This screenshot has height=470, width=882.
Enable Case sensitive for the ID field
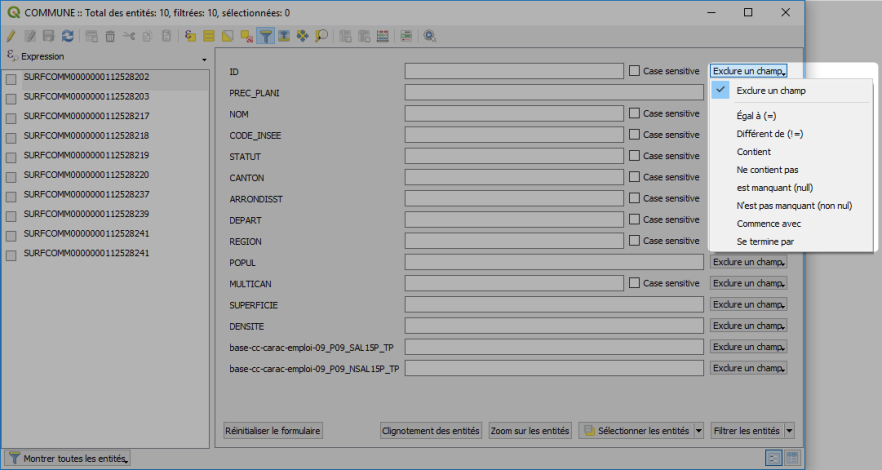[634, 71]
